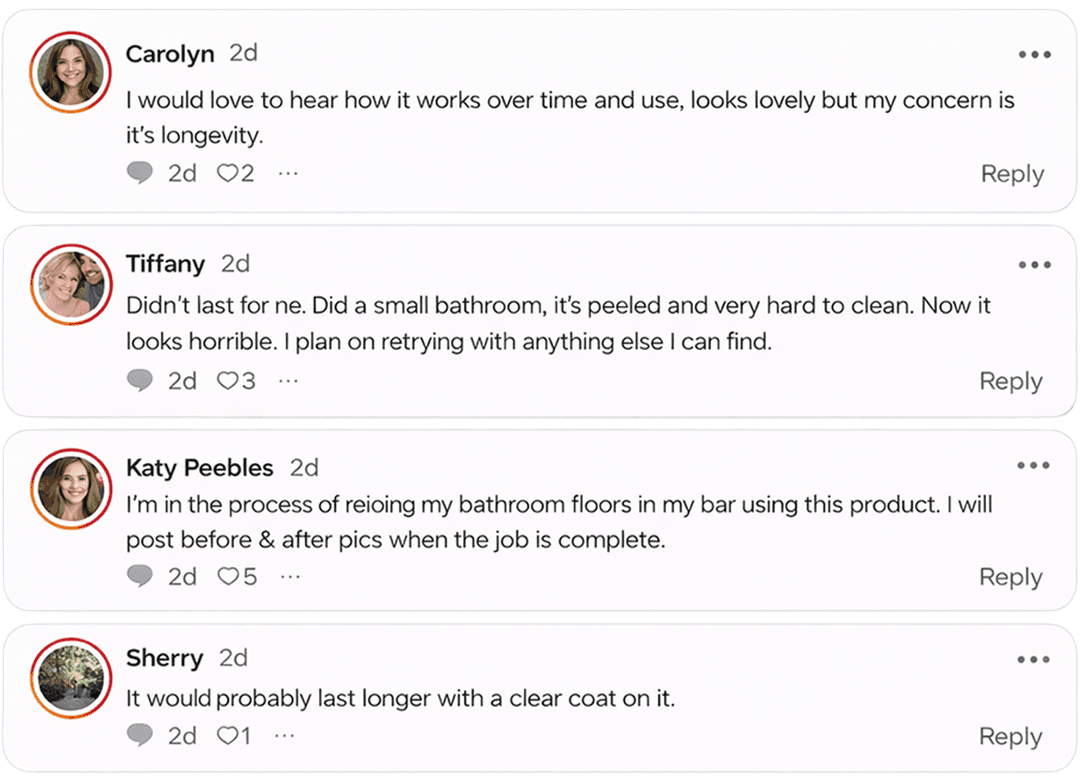Like Katy Peebles' comment with the heart
Screen dimensions: 1080x782
point(228,577)
